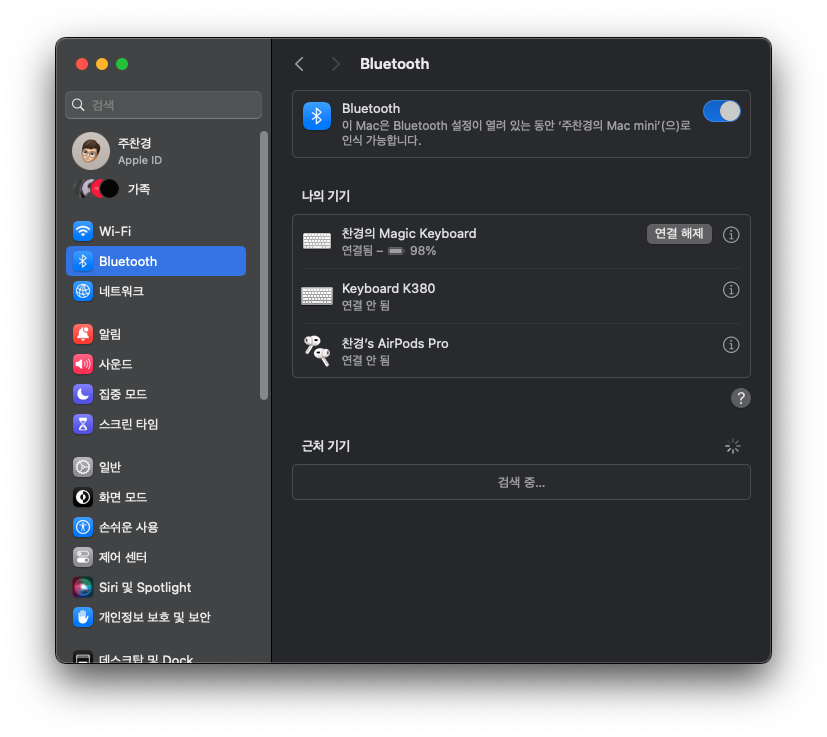Select the 찬경's AirPods Pro row
Screen dimensions: 827x737
click(x=521, y=351)
